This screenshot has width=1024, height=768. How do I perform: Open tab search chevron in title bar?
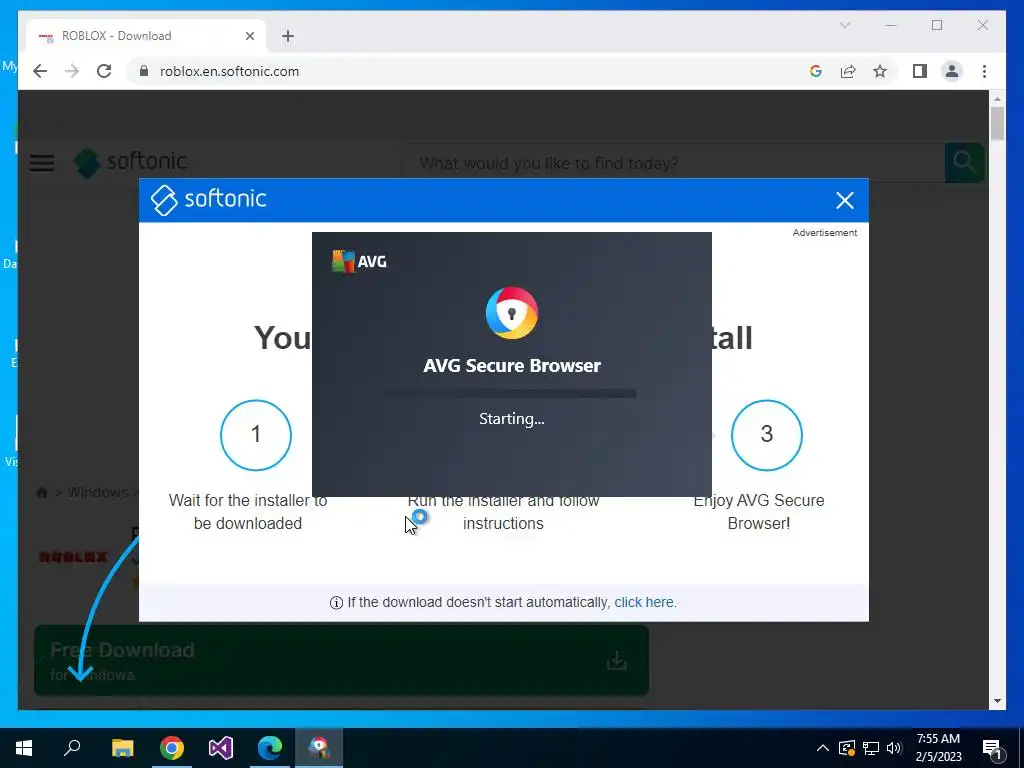point(844,25)
